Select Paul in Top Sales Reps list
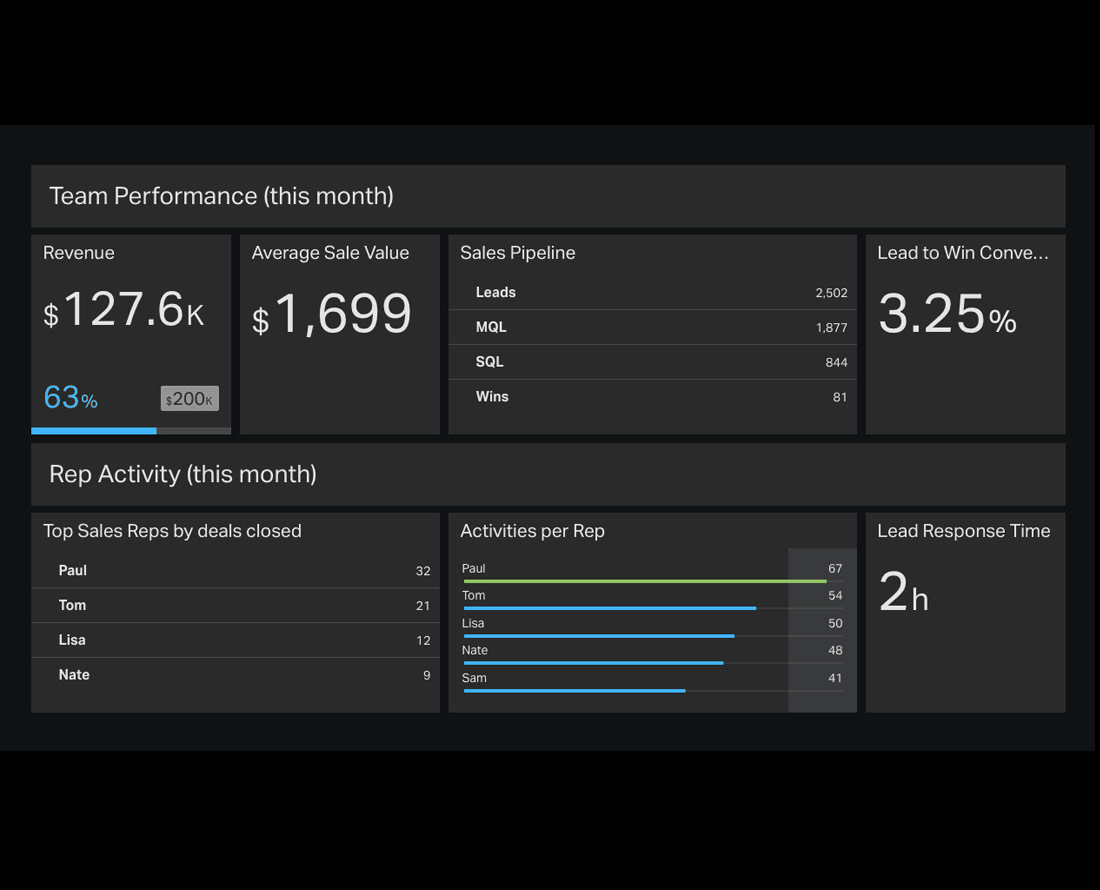The width and height of the screenshot is (1100, 890). (235, 571)
